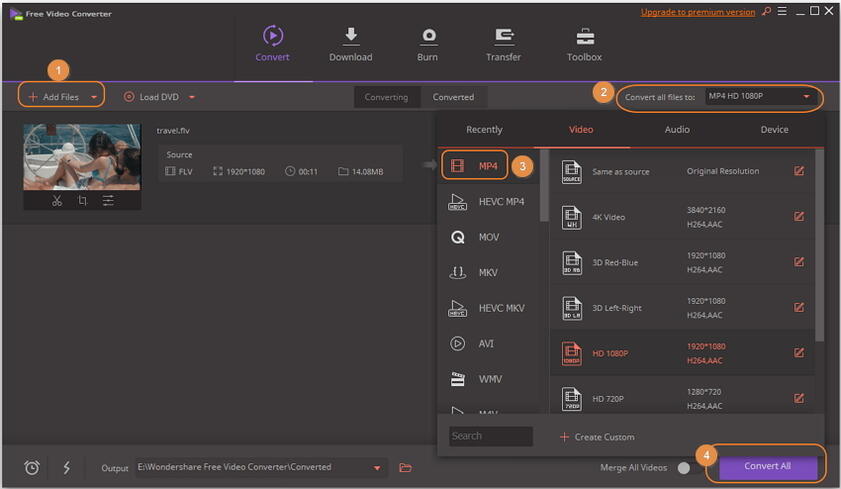Click Convert All button
Screen dimensions: 841x489
point(767,466)
